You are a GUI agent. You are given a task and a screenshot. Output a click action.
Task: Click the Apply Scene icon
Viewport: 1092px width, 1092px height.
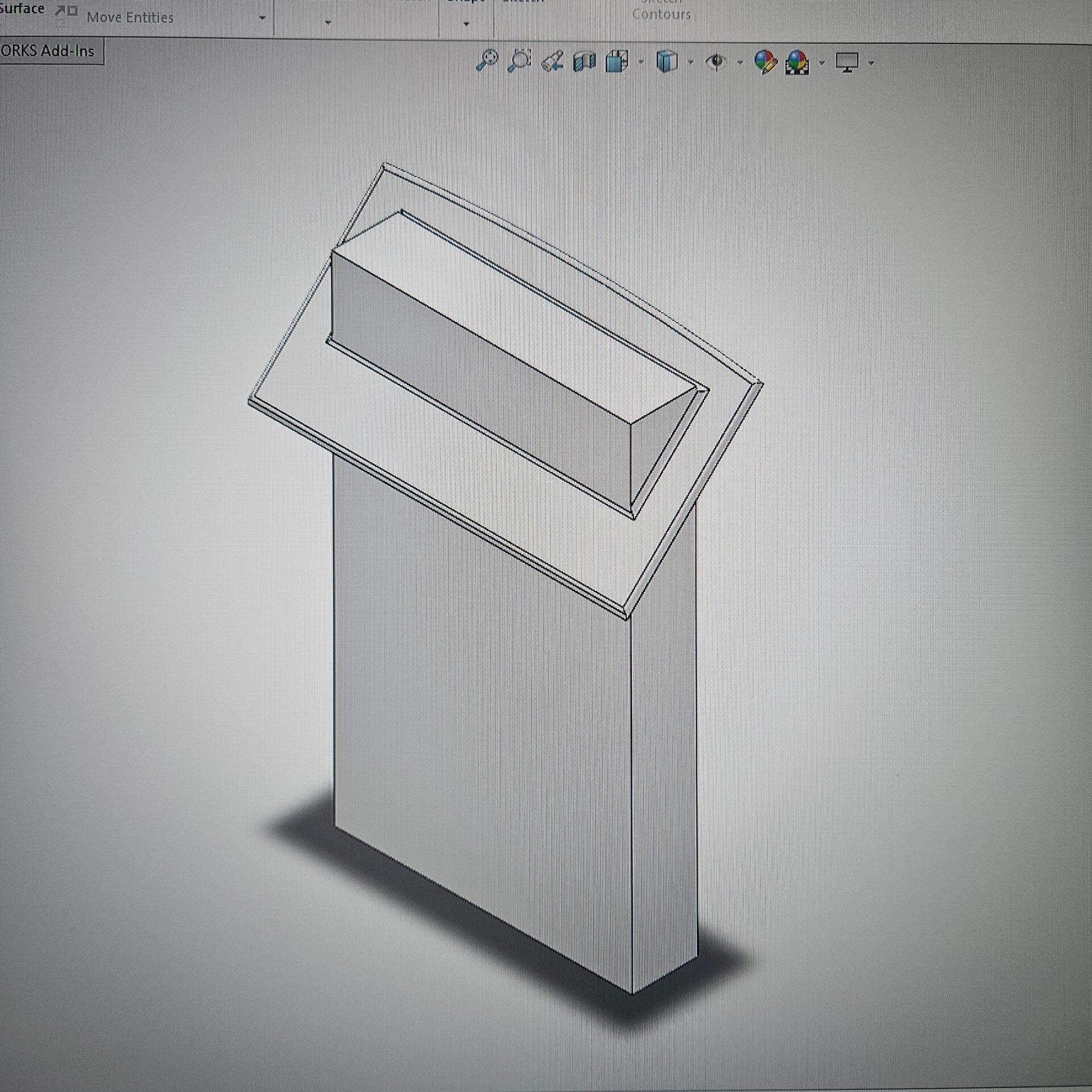tap(797, 62)
